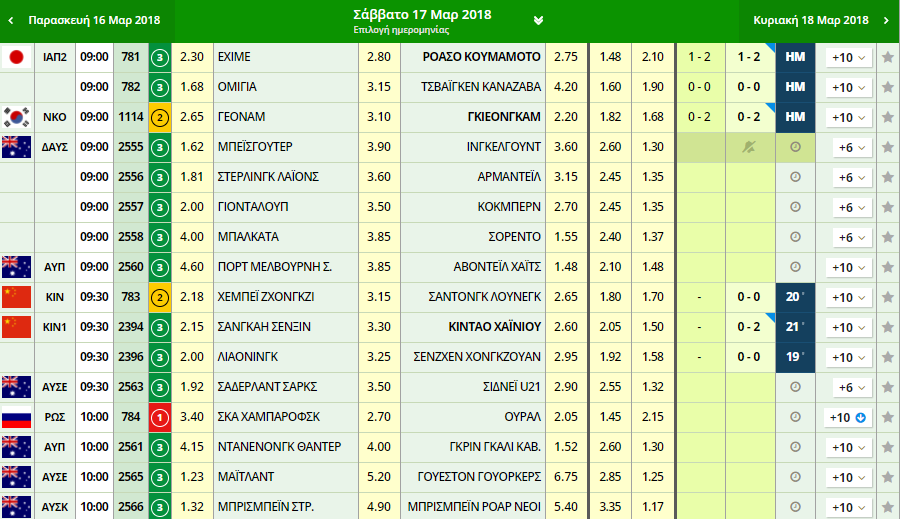Click the clock icon in ΣΟΡΕΝΤΟ row
This screenshot has height=519, width=901.
tap(795, 237)
